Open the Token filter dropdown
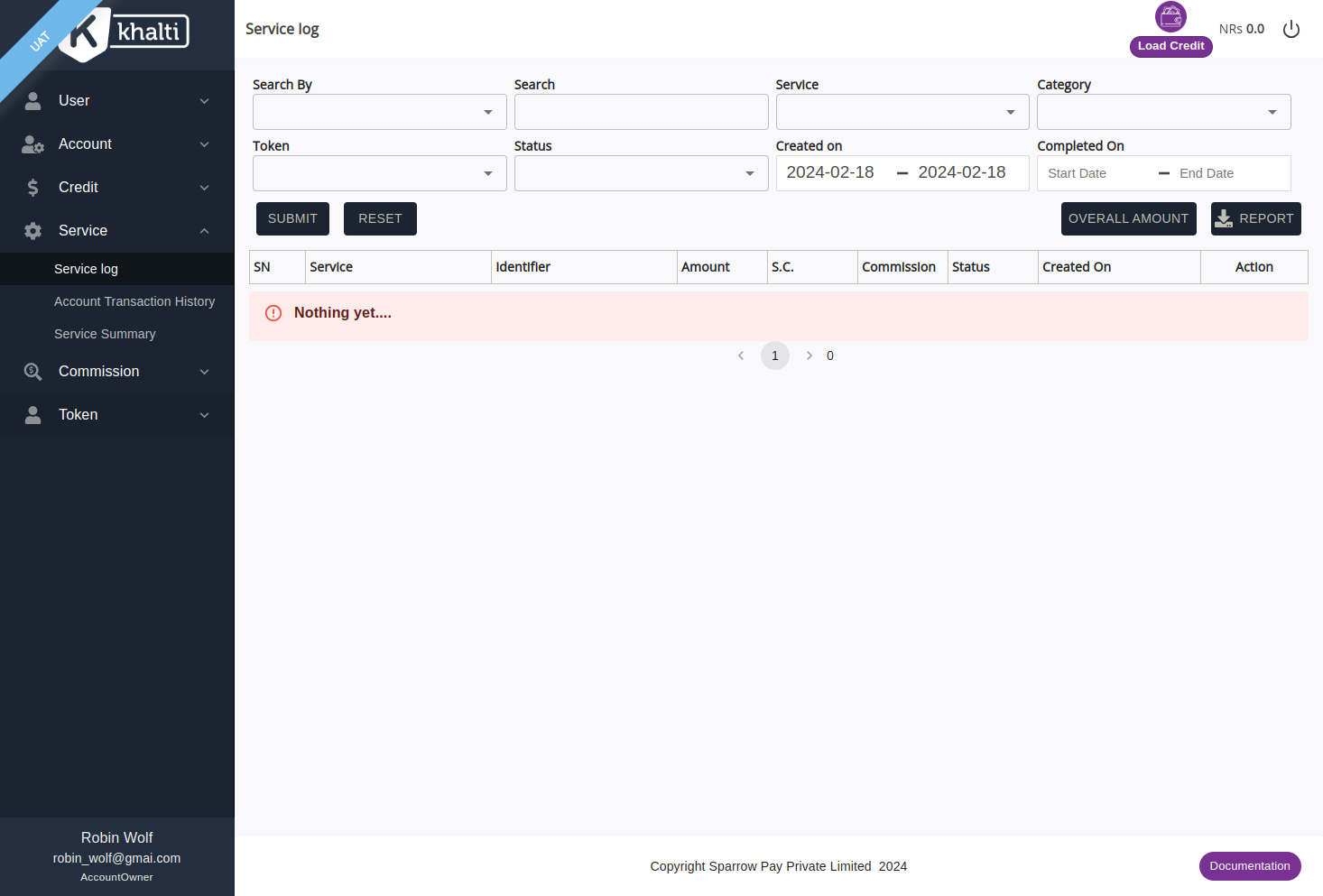Screen dimensions: 1323x896 (380, 173)
